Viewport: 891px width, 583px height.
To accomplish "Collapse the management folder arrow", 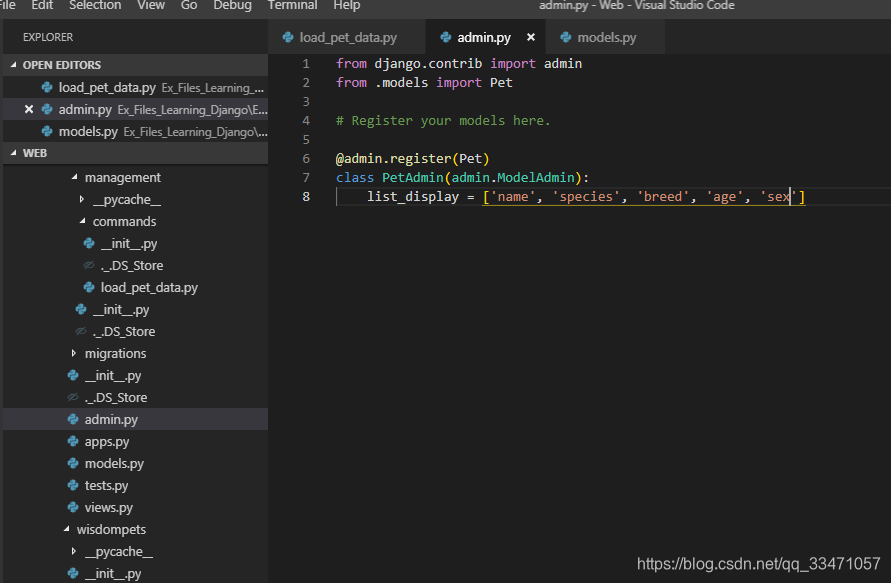I will pyautogui.click(x=74, y=177).
